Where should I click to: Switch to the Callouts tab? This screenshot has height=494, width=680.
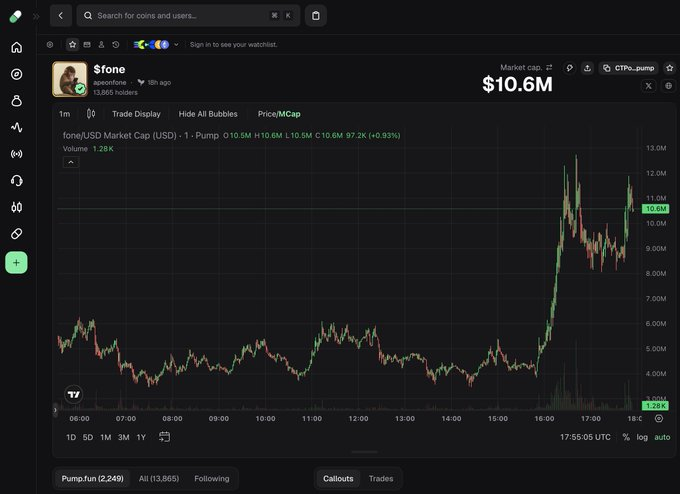(x=338, y=478)
